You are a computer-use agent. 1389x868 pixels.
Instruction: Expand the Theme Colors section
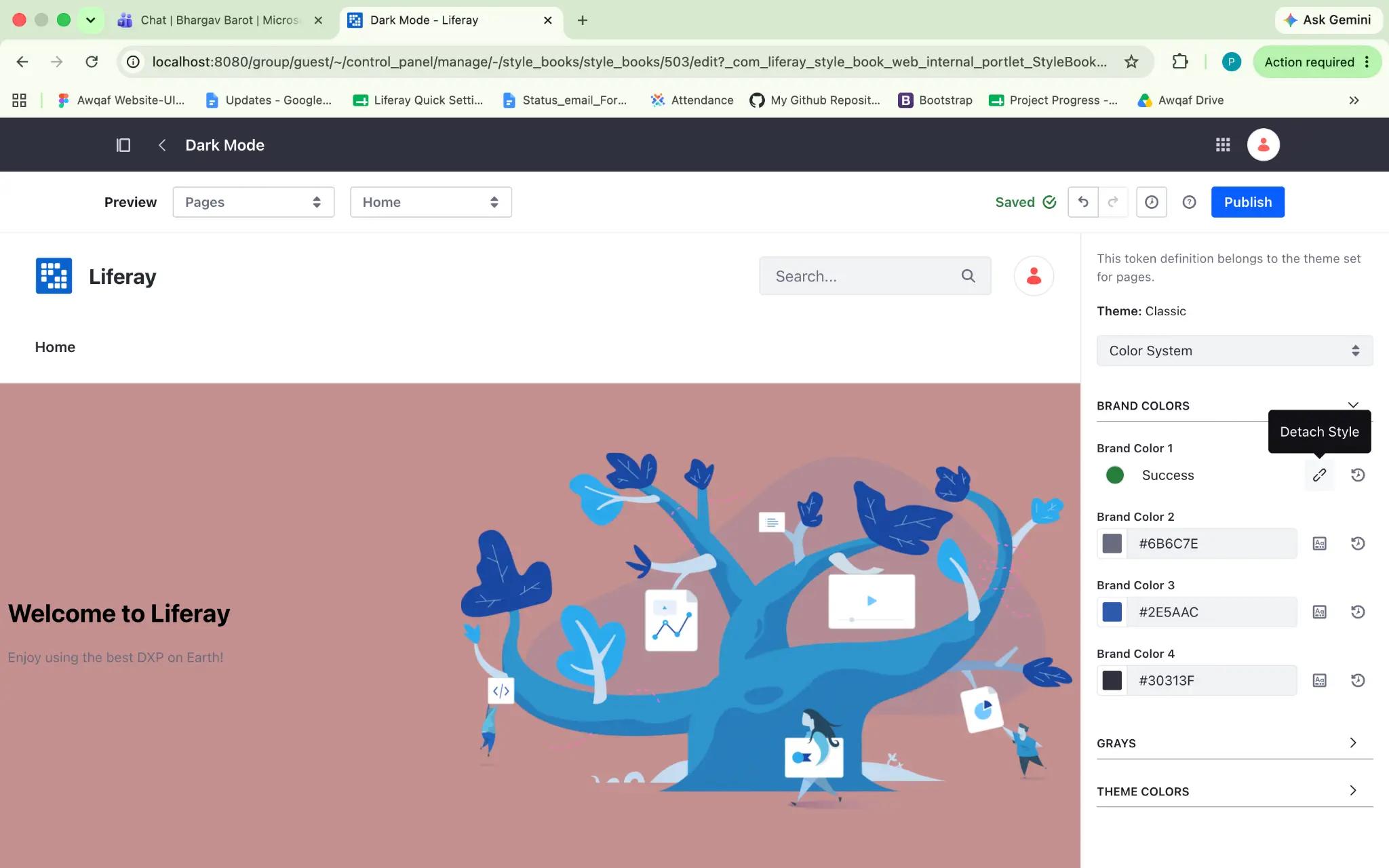[1234, 791]
